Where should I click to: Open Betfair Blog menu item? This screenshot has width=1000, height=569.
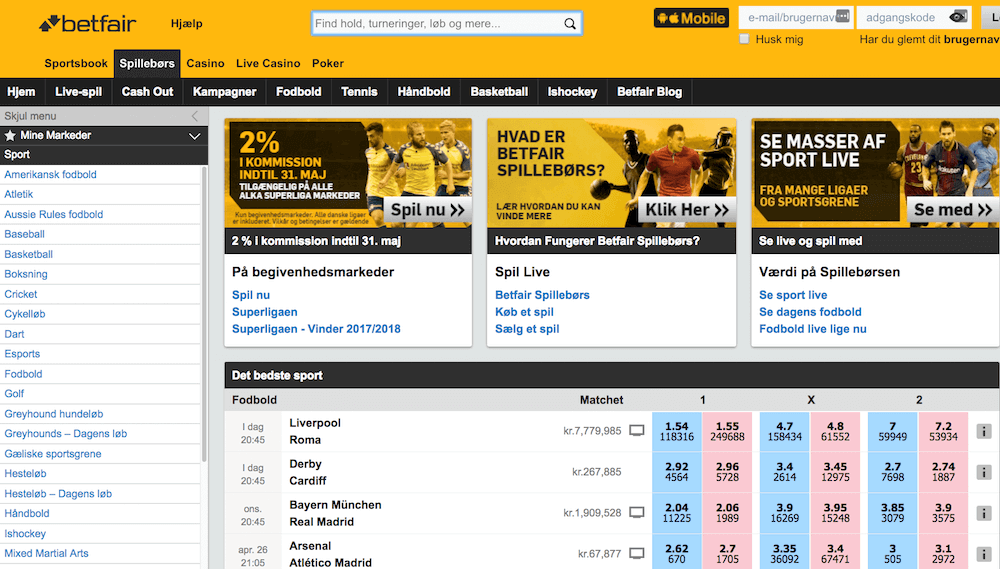point(649,92)
